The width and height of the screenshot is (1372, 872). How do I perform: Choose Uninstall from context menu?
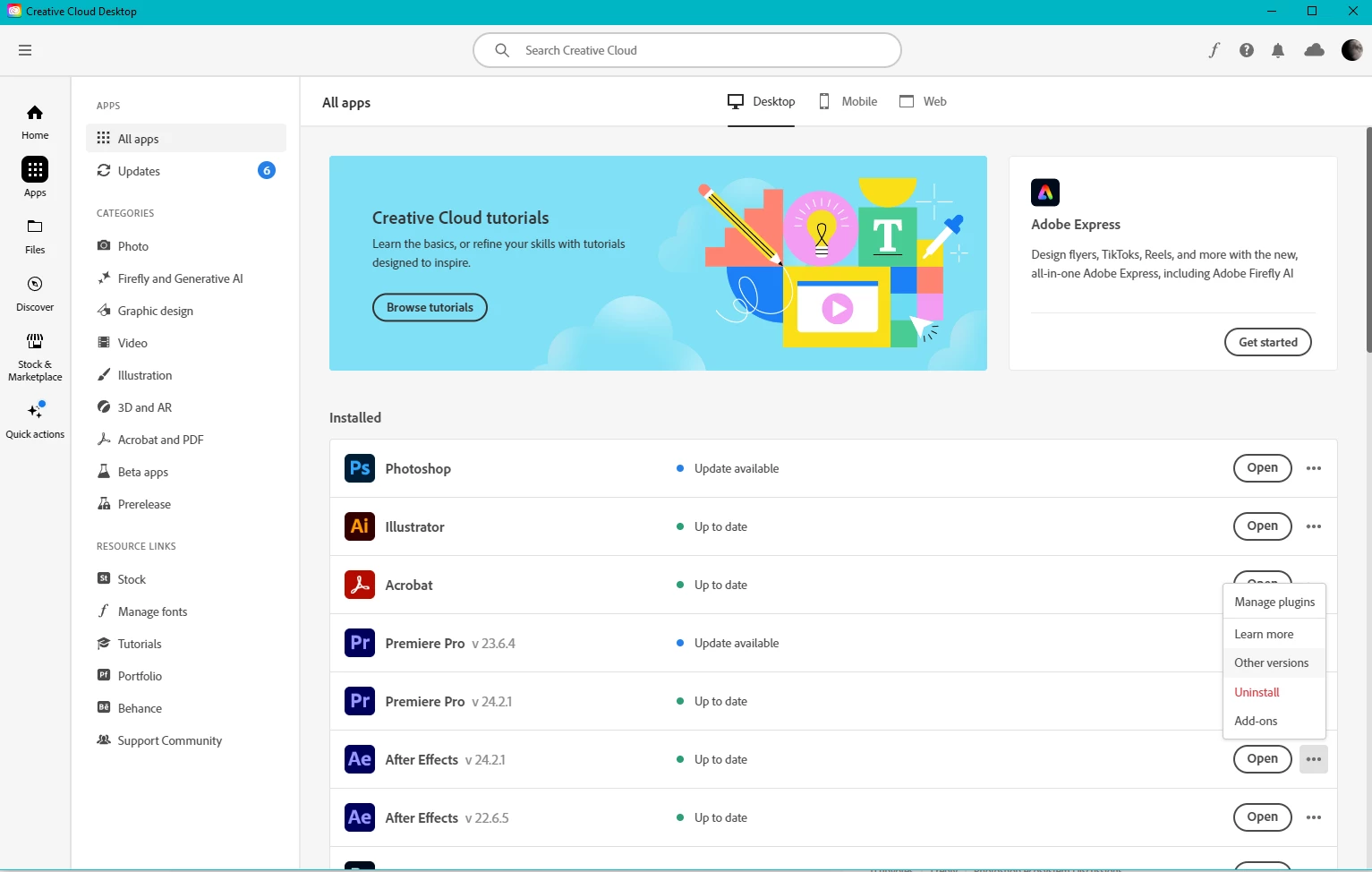[x=1274, y=692]
